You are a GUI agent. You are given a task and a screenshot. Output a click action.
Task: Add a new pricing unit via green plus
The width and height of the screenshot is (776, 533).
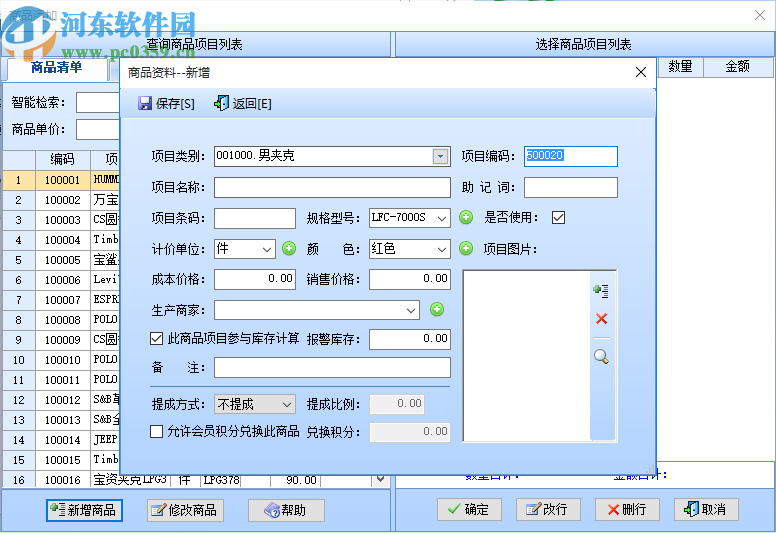(x=289, y=248)
